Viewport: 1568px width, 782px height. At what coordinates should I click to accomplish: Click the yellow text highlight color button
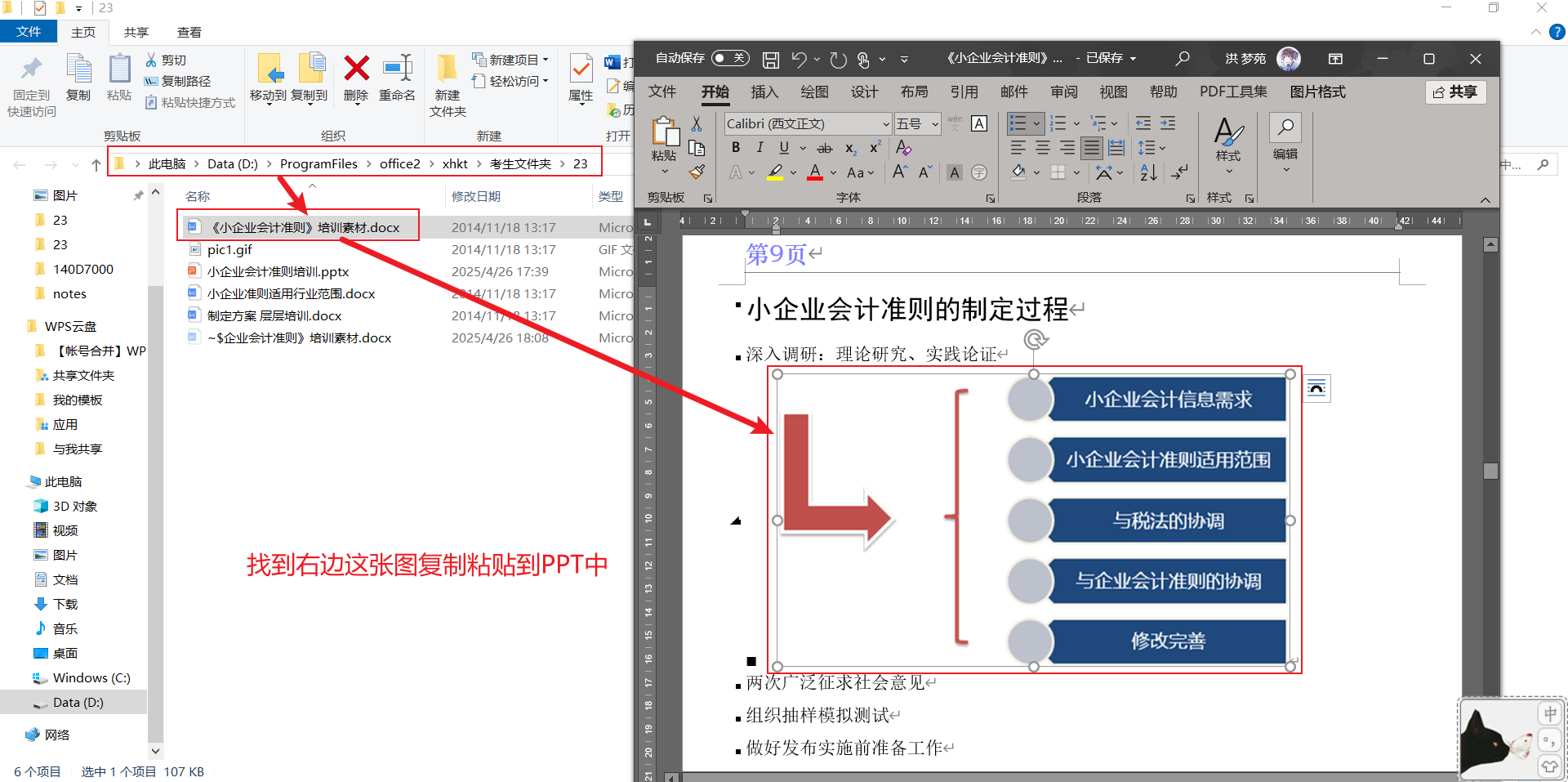pos(775,172)
